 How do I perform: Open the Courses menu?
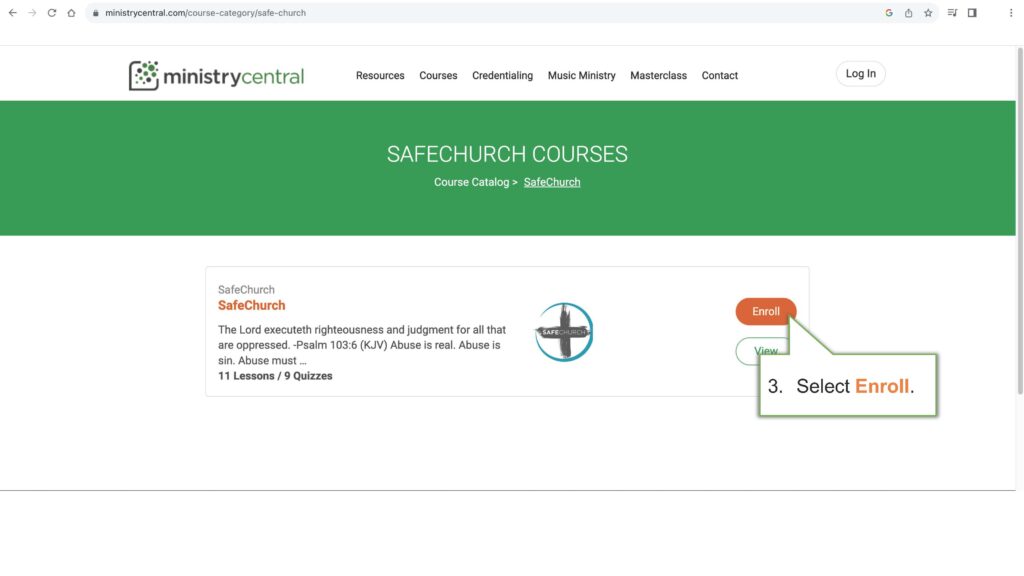[438, 76]
